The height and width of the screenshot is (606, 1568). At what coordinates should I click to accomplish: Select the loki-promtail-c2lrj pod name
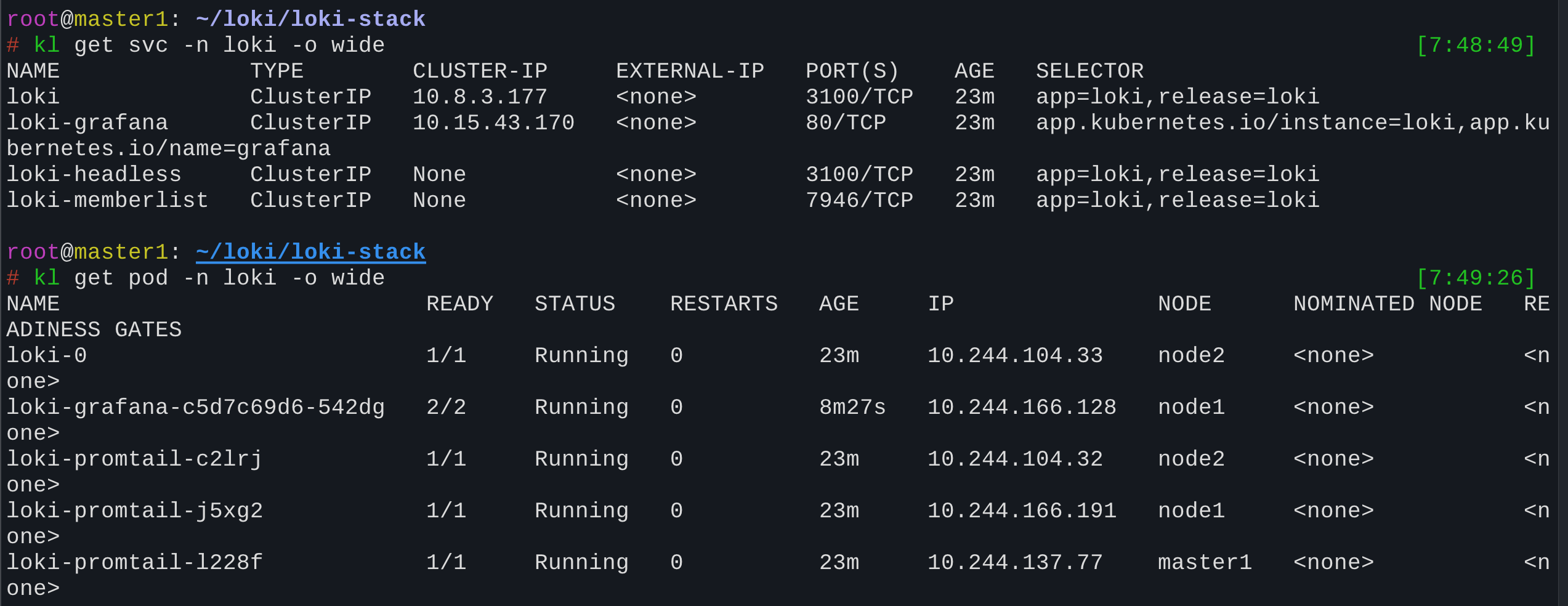click(x=134, y=459)
